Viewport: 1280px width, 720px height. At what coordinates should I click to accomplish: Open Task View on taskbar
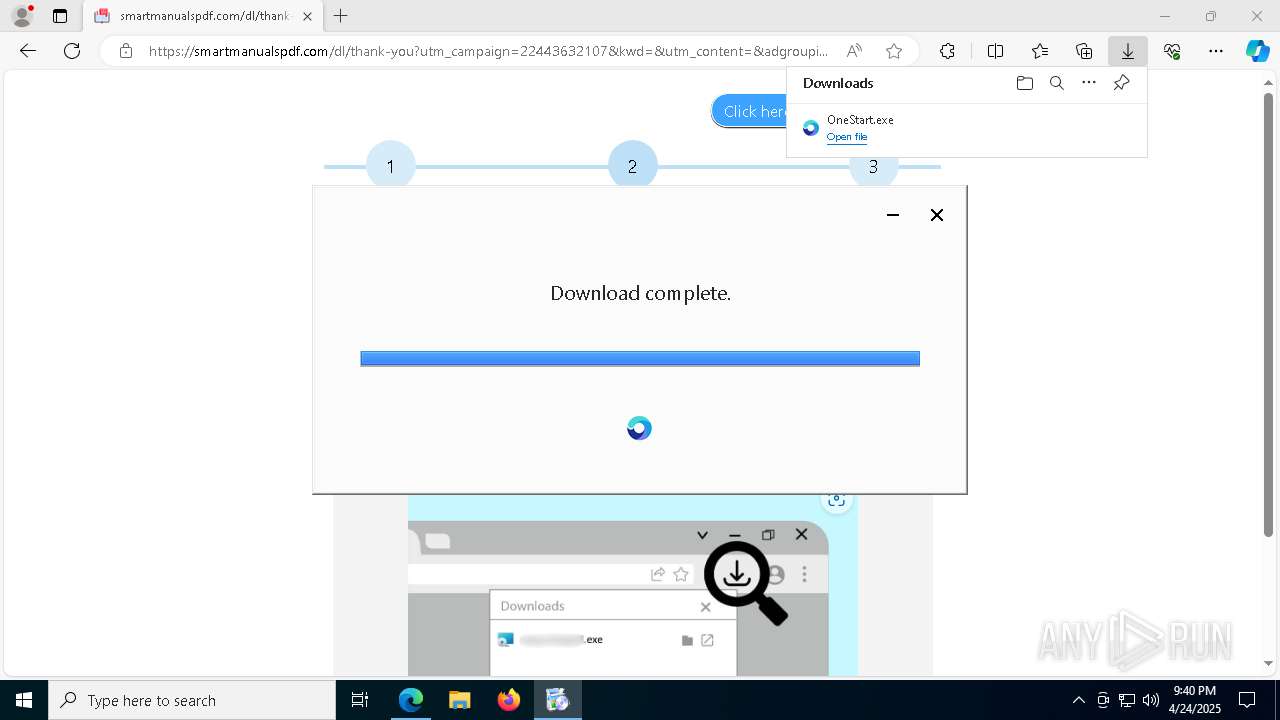[x=360, y=700]
